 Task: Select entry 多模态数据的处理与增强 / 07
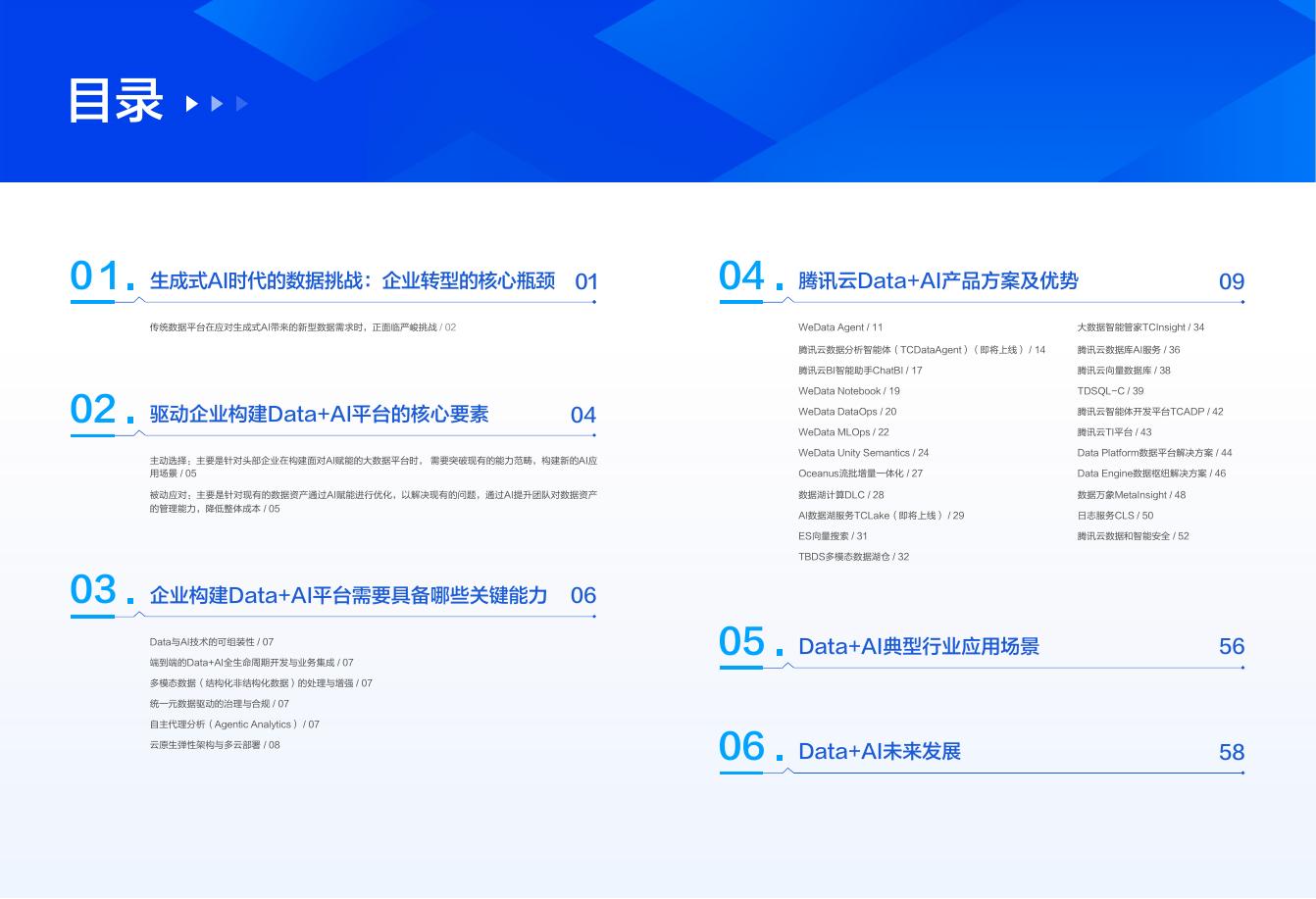(x=261, y=683)
